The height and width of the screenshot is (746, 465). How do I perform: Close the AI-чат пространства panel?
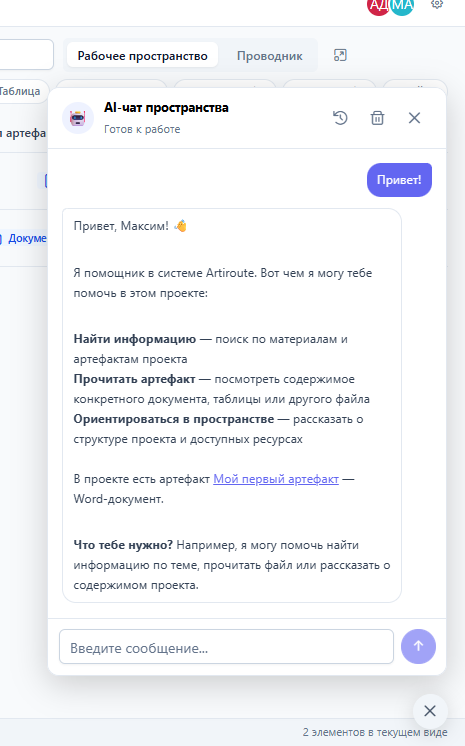415,118
